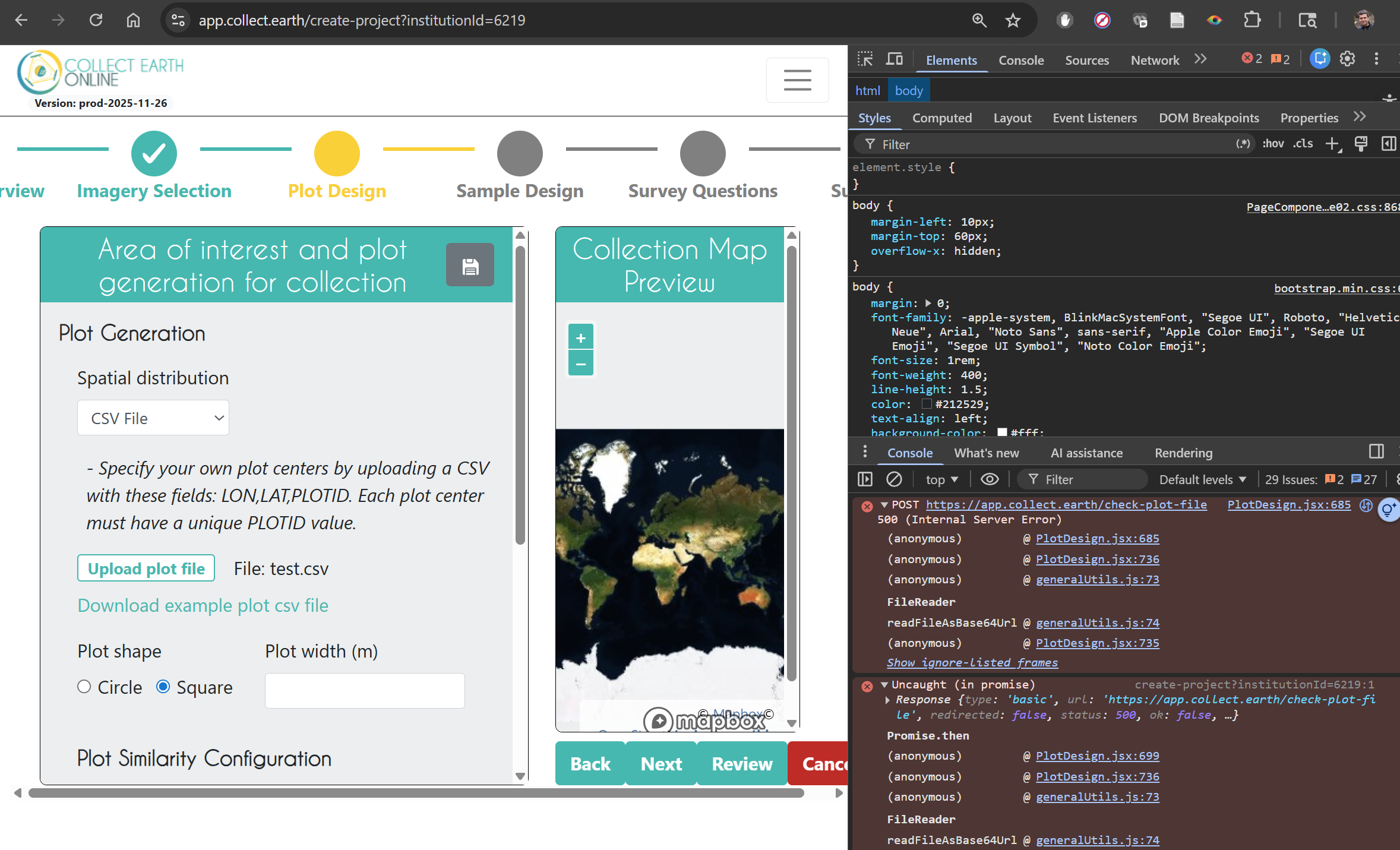Zoom in on the collection map
The width and height of the screenshot is (1400, 850).
pyautogui.click(x=580, y=338)
